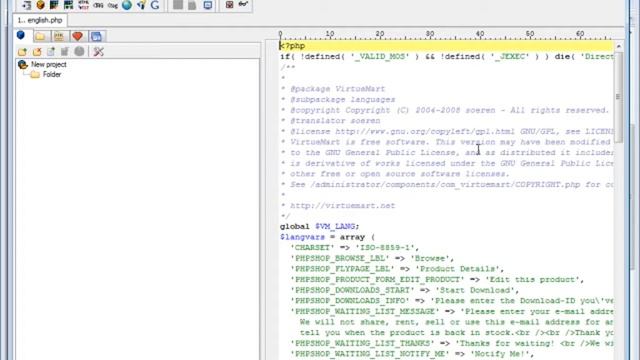Click the '@copyright Copyright (C) 2004-2008' line
Screen dimensions: 640x360
pos(445,110)
